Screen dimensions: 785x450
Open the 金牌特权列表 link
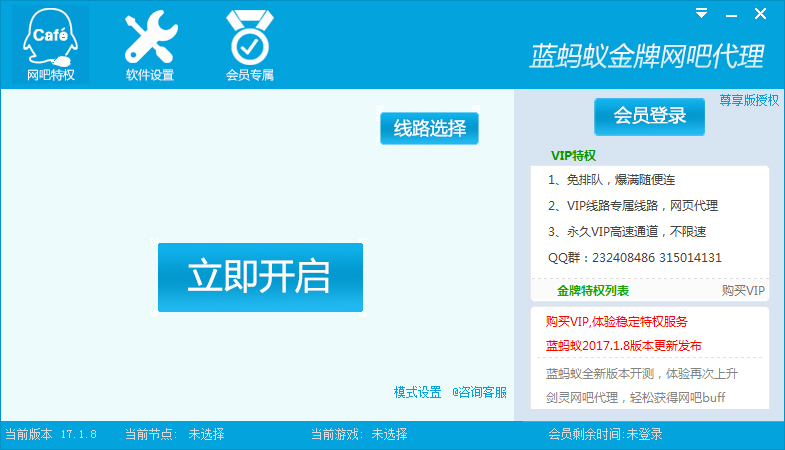pyautogui.click(x=593, y=290)
